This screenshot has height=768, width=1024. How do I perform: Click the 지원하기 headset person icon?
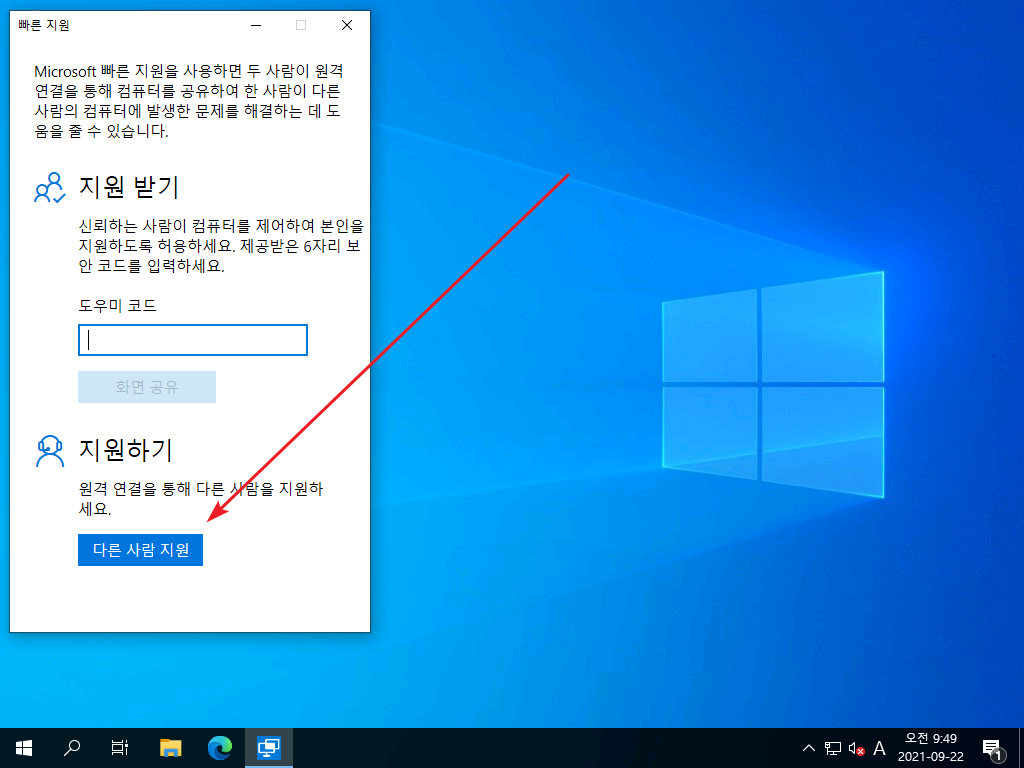point(50,451)
